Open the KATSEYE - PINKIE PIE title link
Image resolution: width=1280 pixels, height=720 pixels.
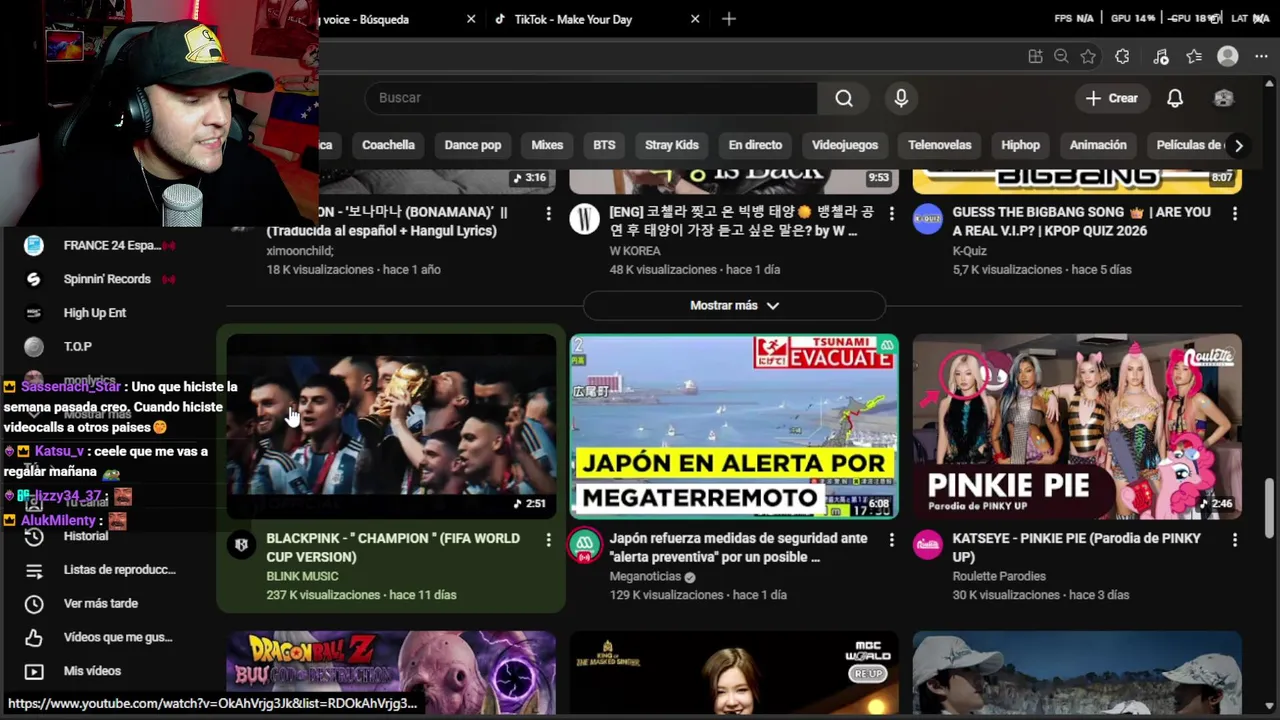pyautogui.click(x=1076, y=548)
